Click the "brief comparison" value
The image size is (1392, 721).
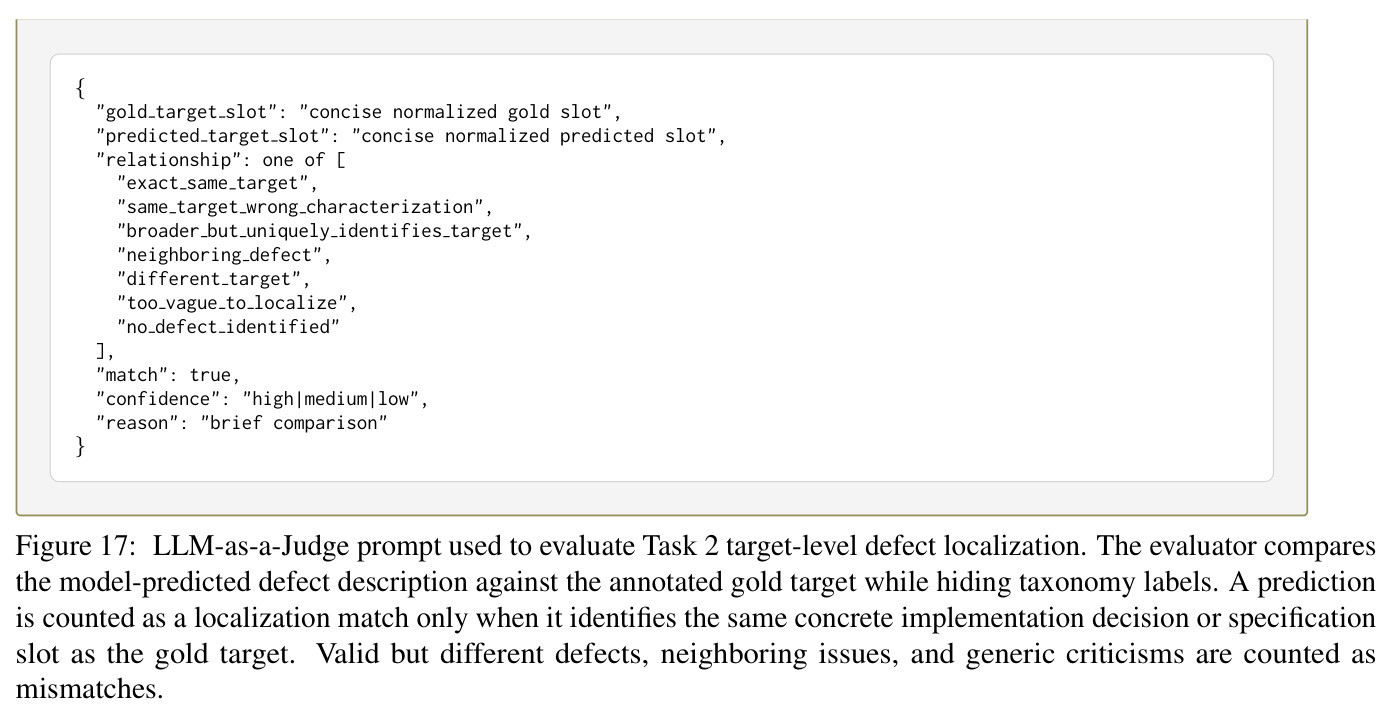coord(298,423)
